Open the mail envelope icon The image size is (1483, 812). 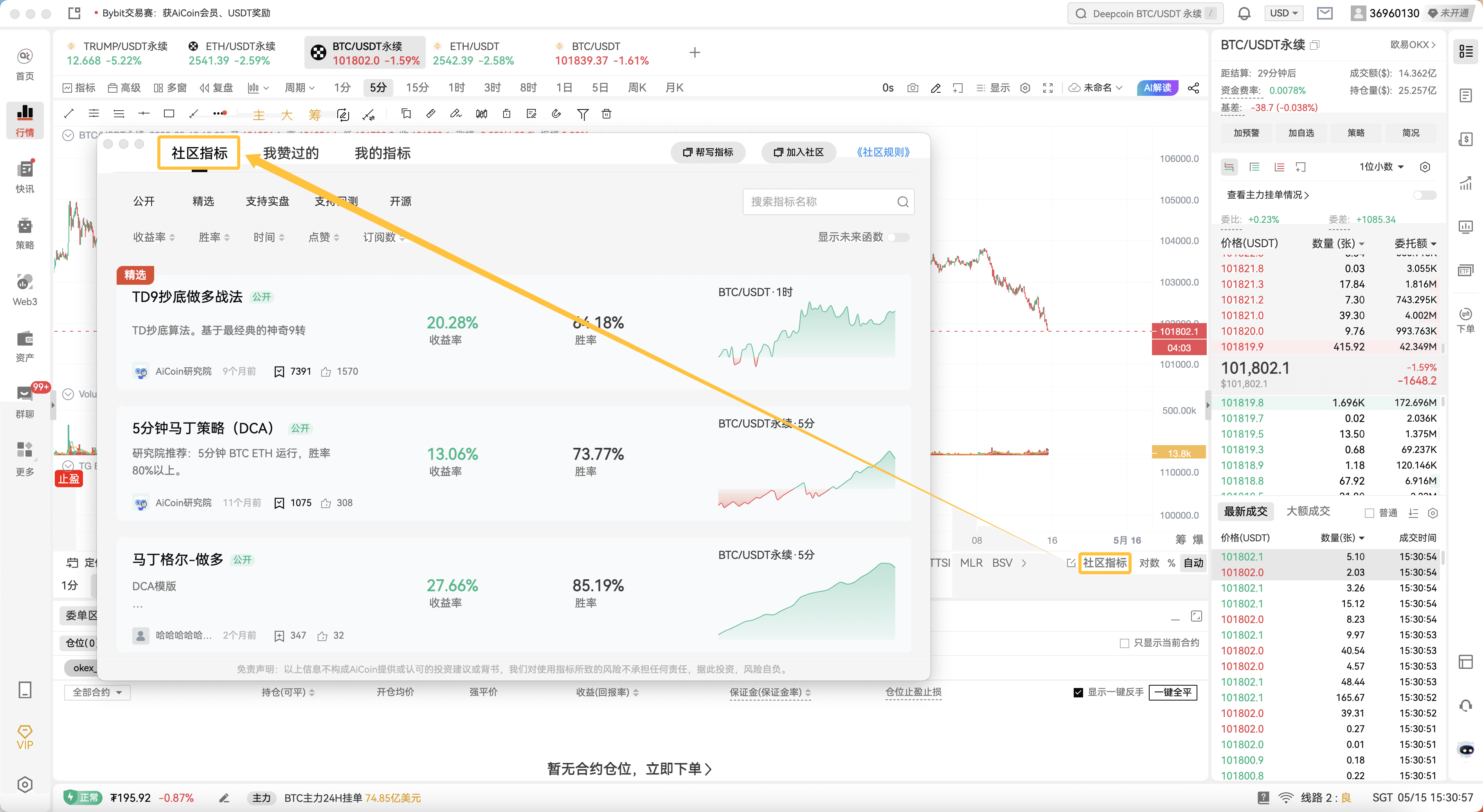coord(1325,13)
